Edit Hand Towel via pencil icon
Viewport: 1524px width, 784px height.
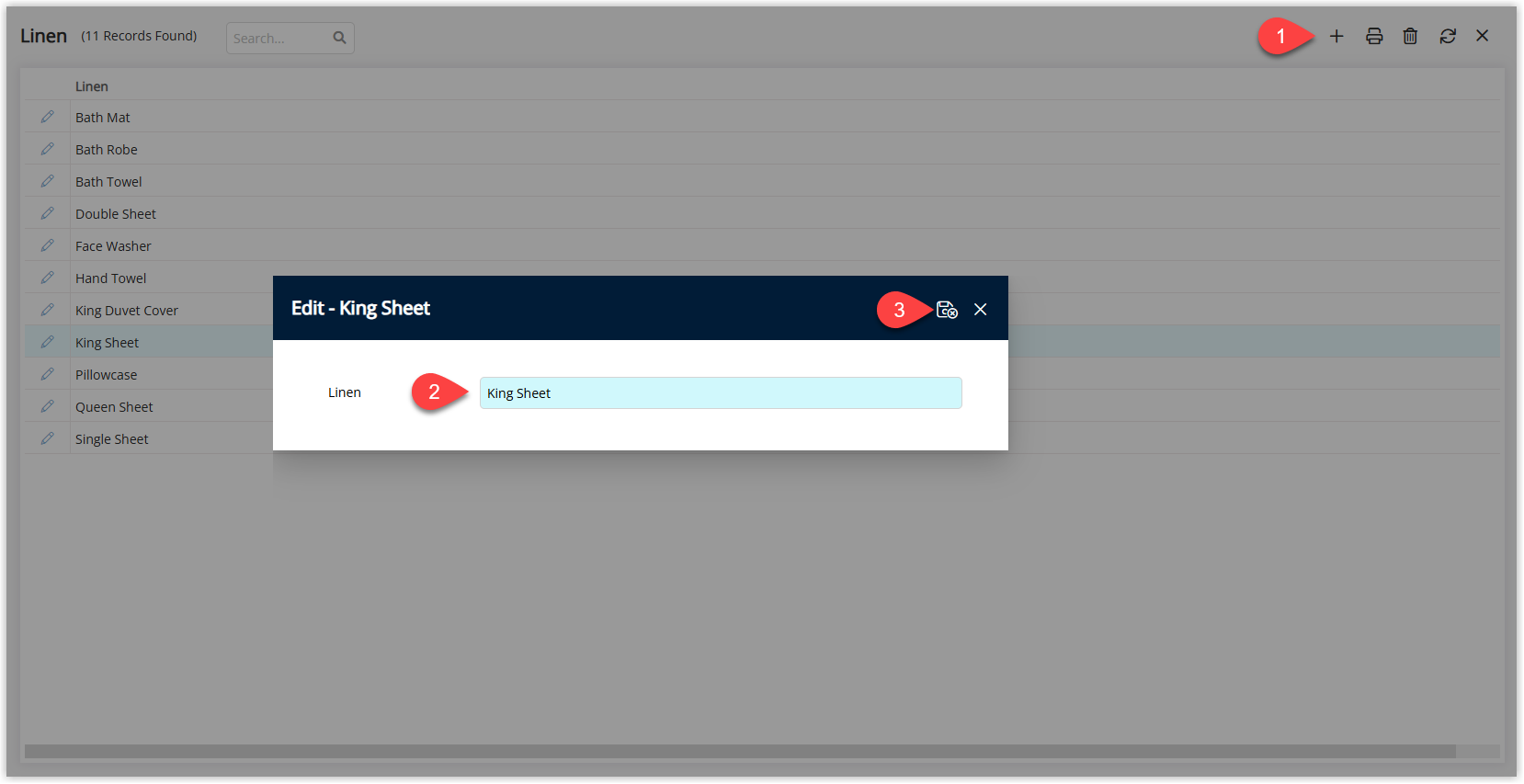click(x=48, y=278)
